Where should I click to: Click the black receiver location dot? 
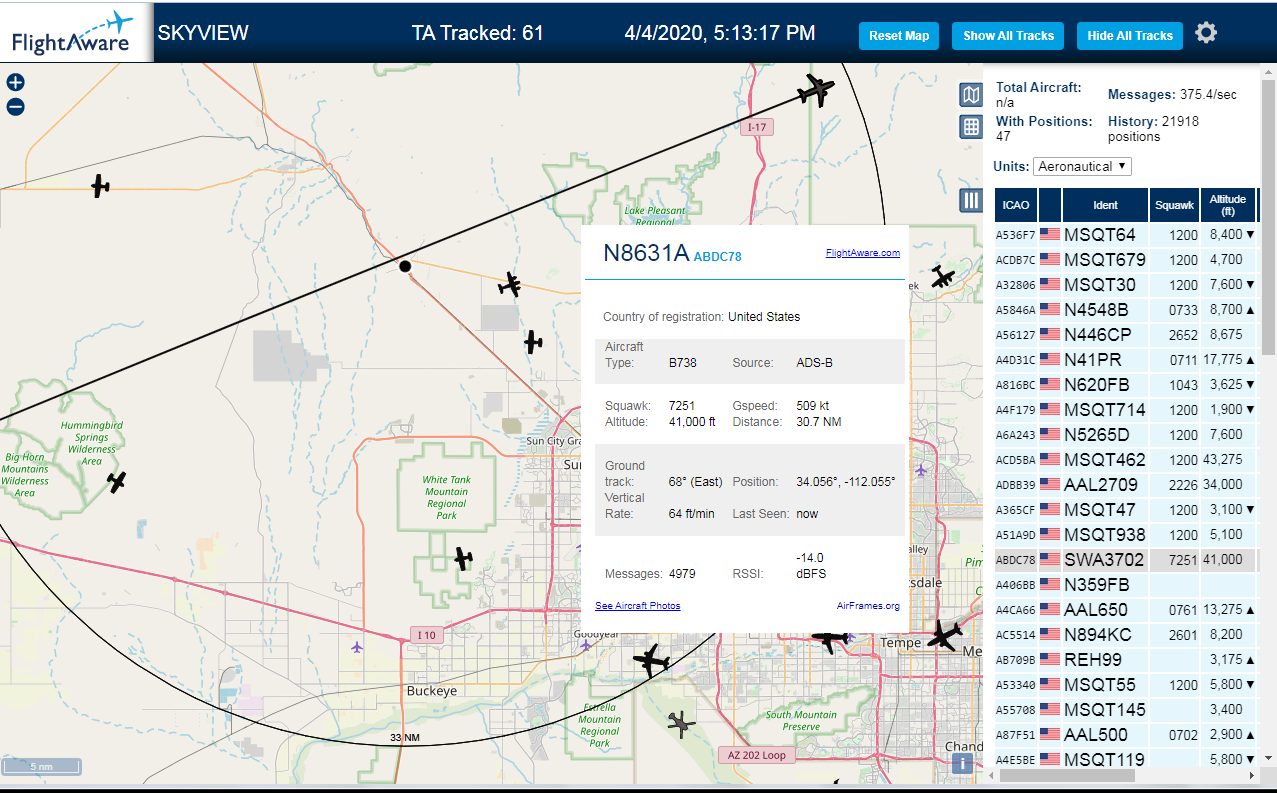[405, 266]
